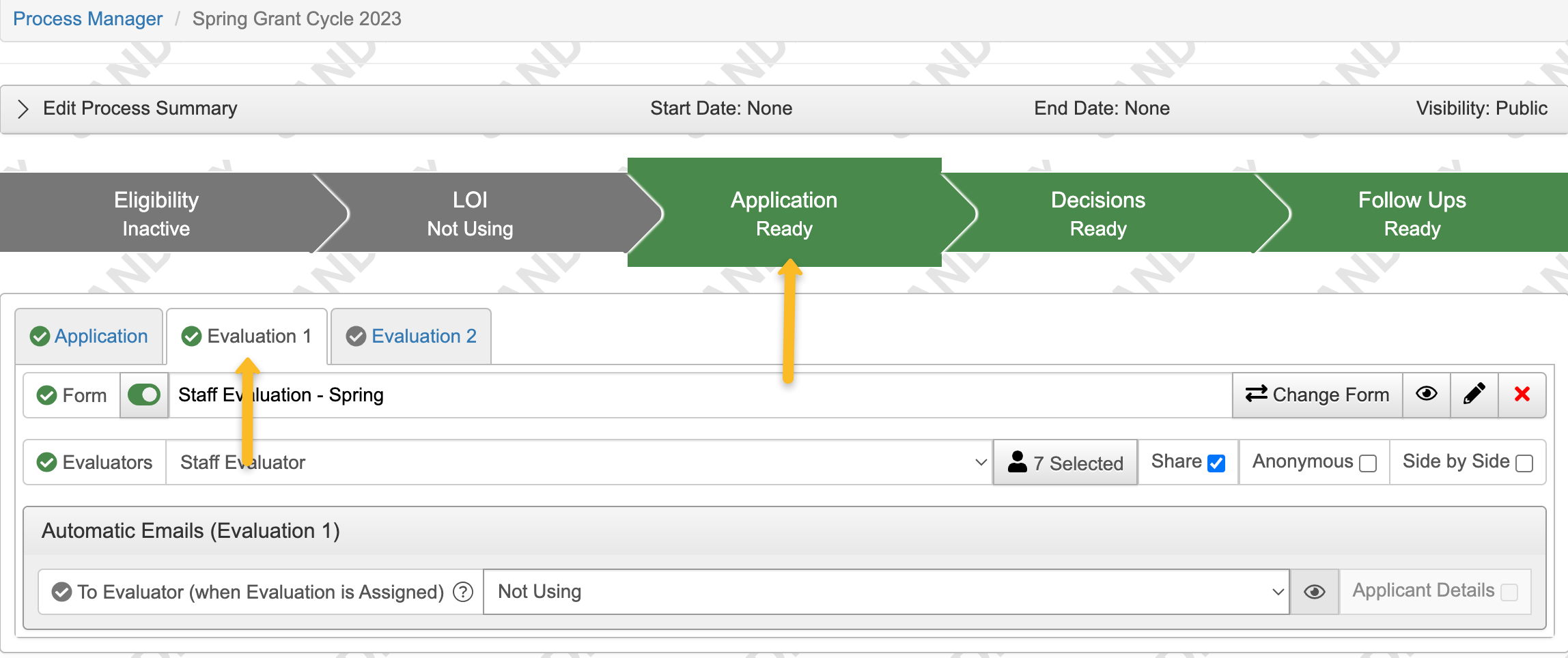Viewport: 1568px width, 658px height.
Task: Remove the form using the red X
Action: coord(1522,395)
